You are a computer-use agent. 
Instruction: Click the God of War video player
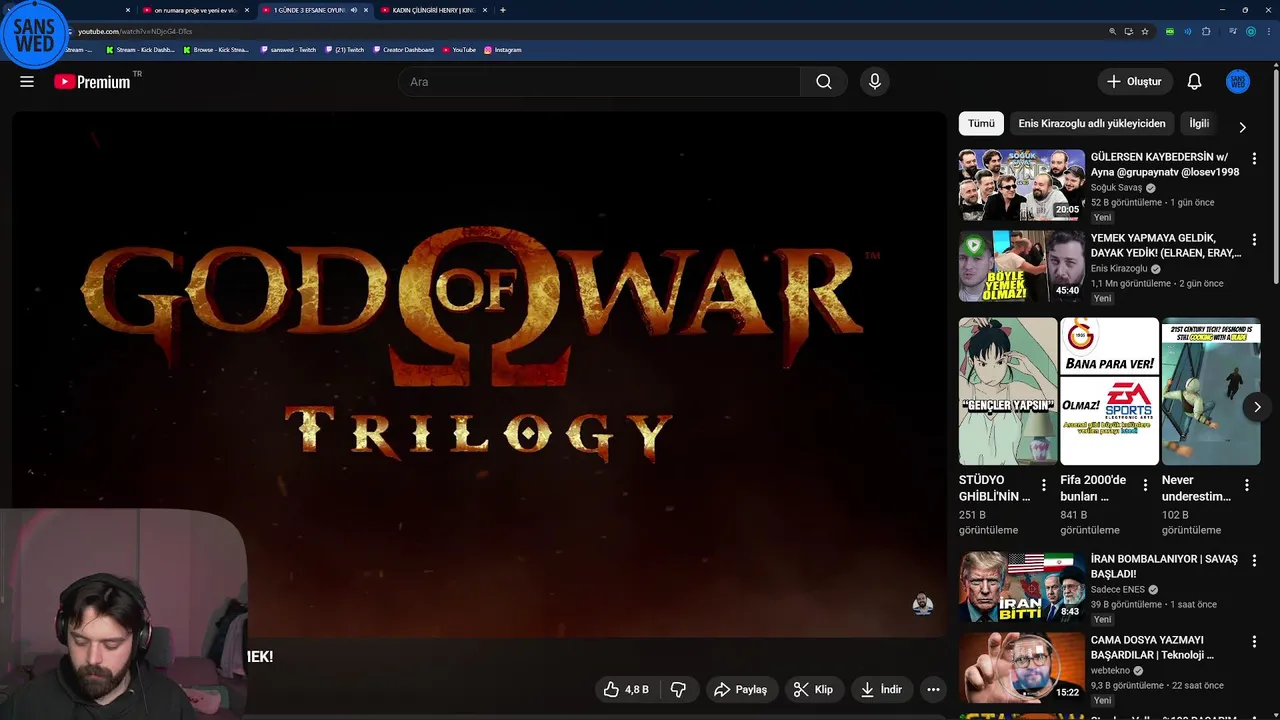[479, 375]
